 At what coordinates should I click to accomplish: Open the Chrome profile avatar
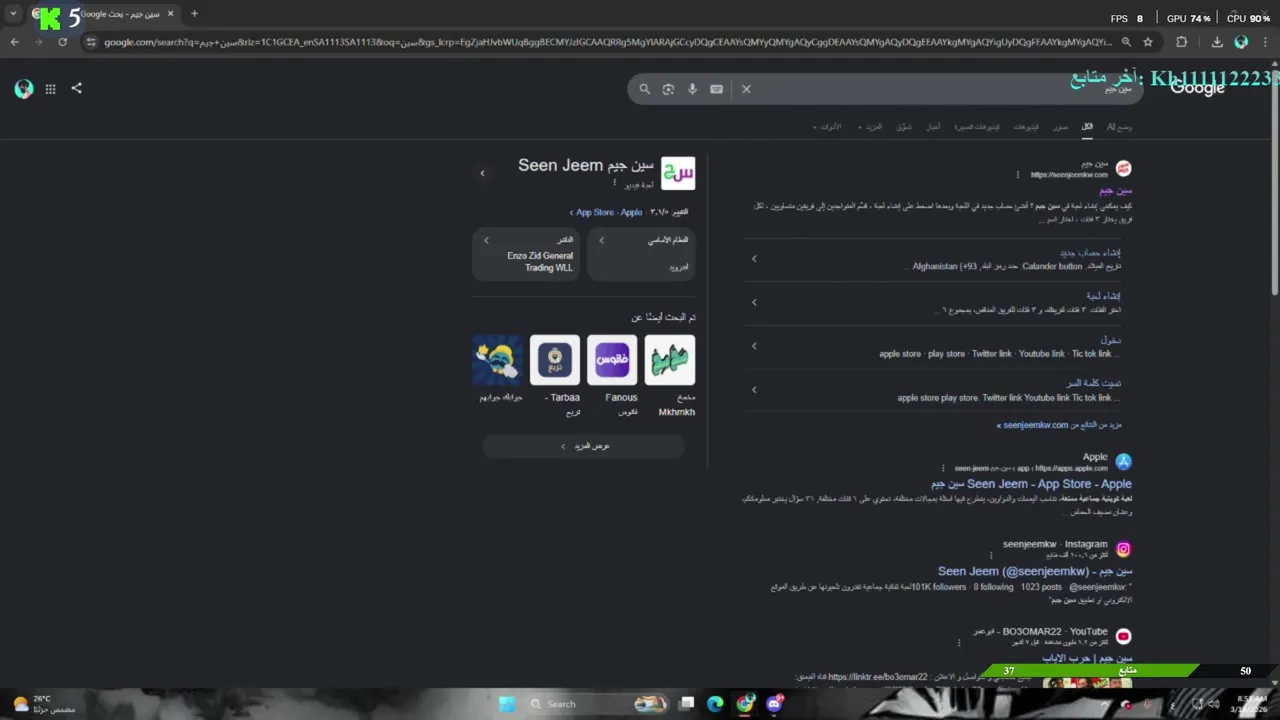pos(1241,42)
